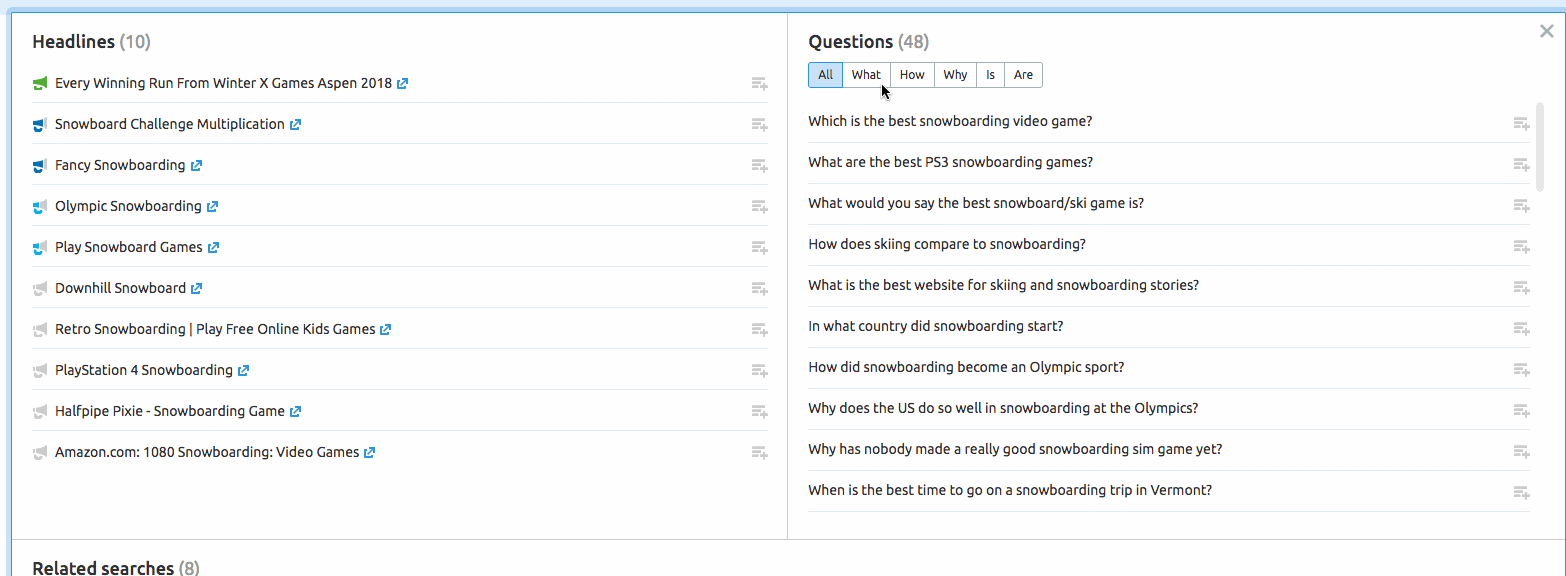Click the megaphone icon beside Halfpipe Pixie
Viewport: 1566px width, 576px height.
(40, 412)
